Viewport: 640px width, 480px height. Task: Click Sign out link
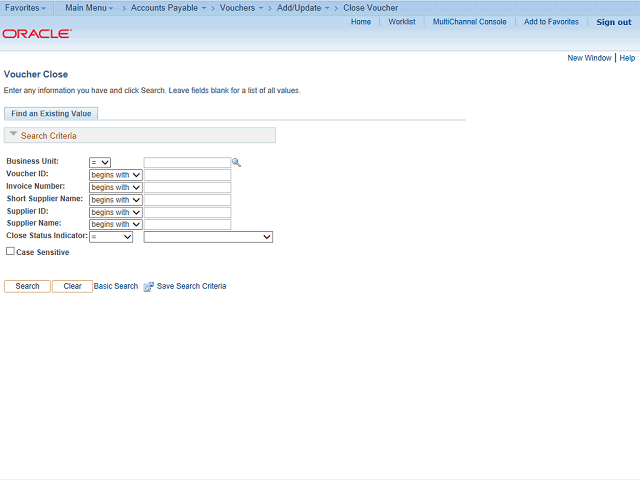613,22
